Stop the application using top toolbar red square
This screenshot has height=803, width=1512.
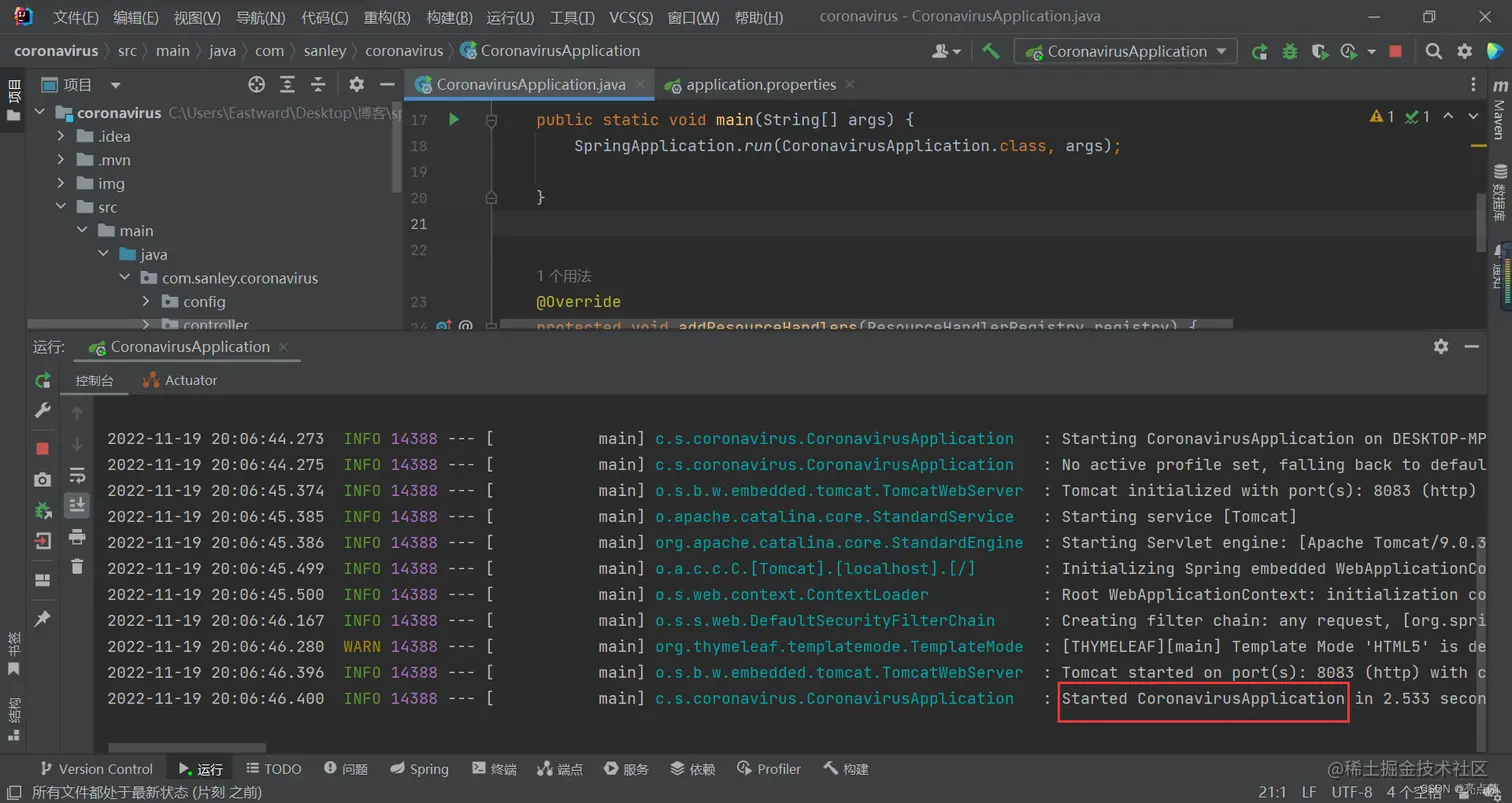(1396, 51)
